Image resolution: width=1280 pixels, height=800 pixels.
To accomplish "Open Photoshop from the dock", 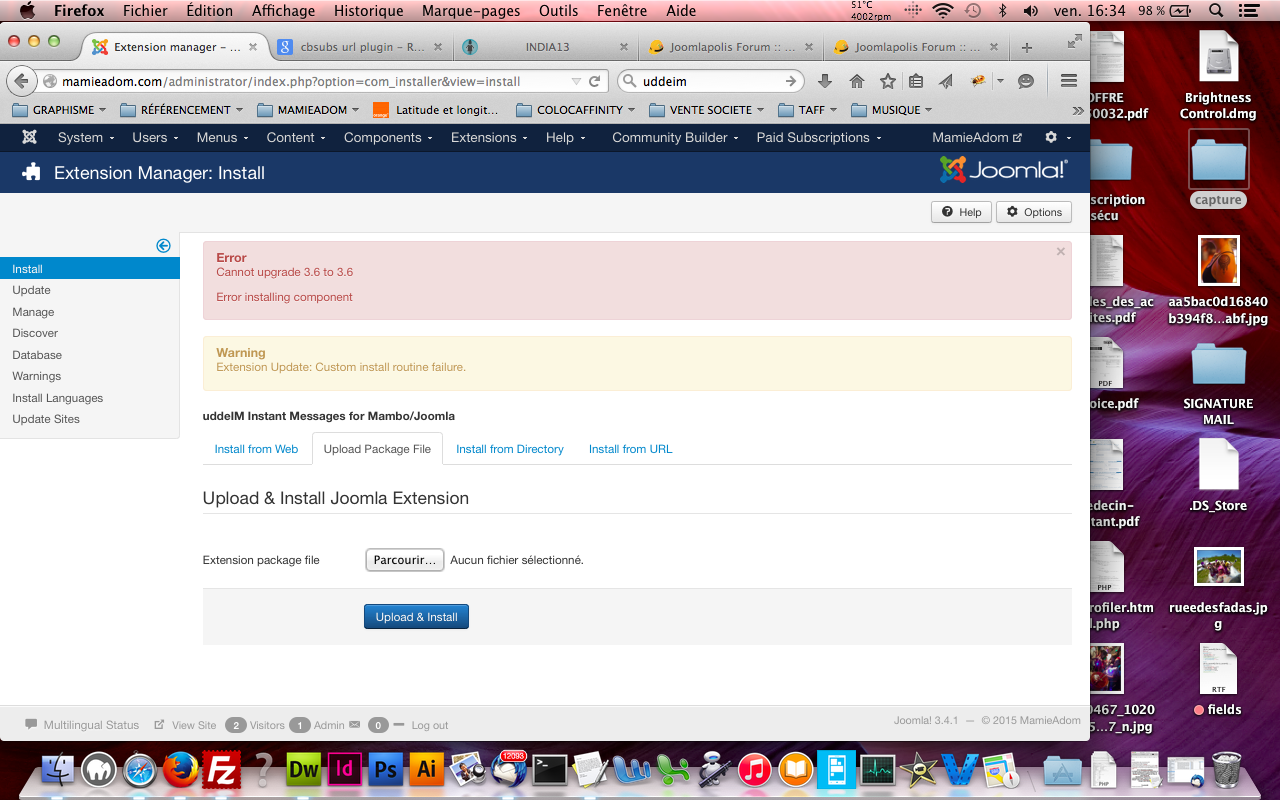I will click(x=385, y=769).
